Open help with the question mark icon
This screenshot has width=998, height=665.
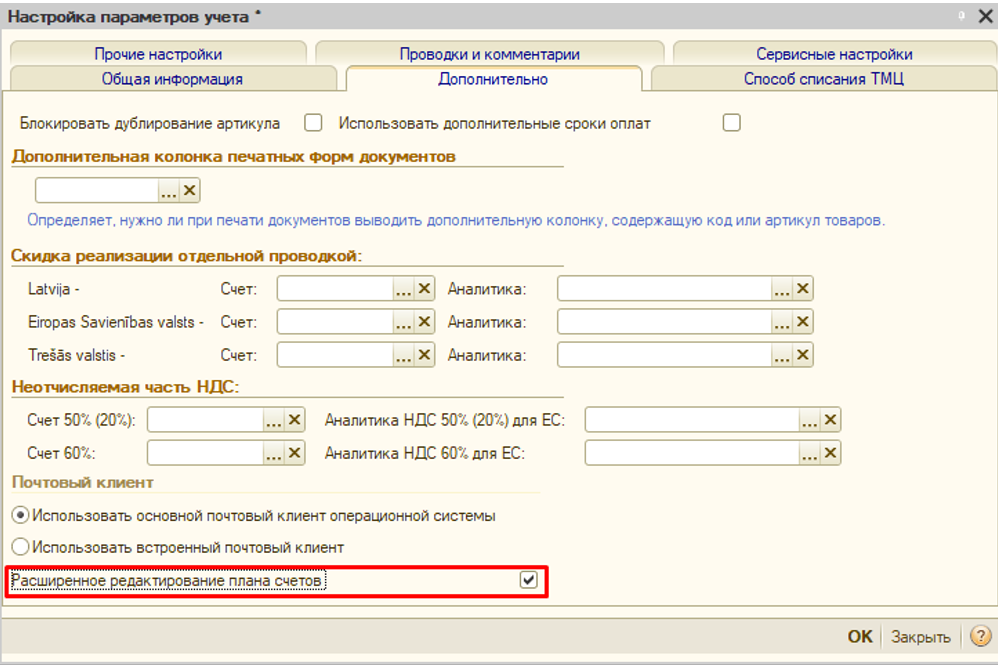(979, 637)
